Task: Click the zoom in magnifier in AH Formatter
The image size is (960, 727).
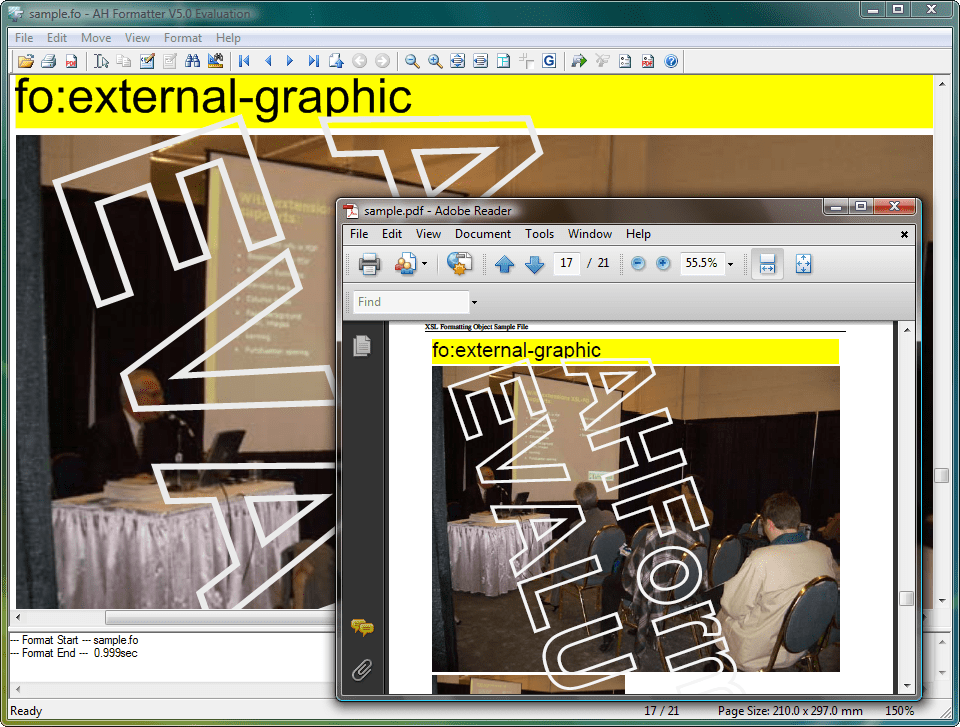Action: (435, 61)
